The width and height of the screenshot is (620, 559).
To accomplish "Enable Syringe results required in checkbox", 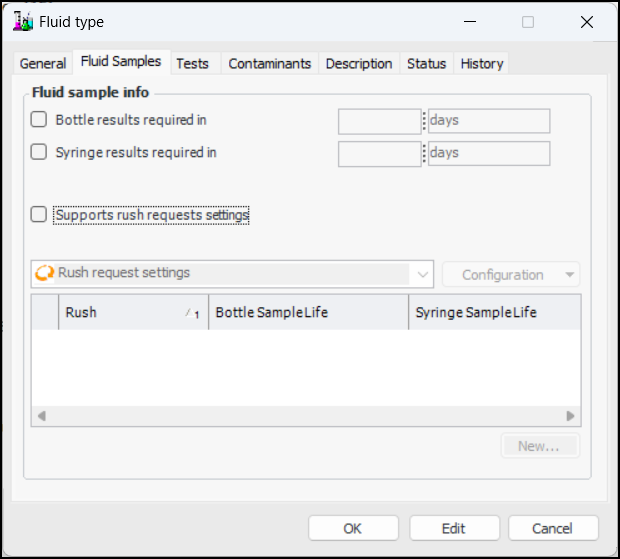I will (39, 153).
